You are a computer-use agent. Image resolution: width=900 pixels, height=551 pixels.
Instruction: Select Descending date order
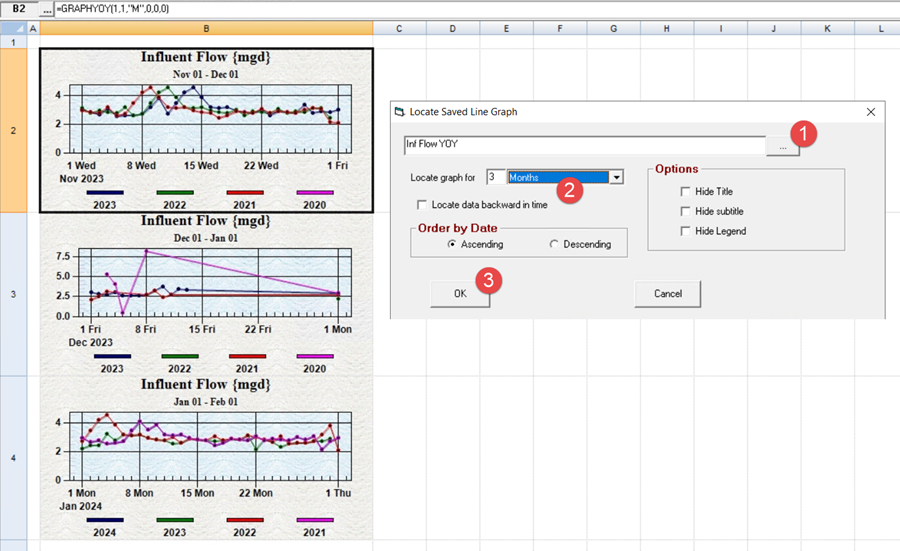click(554, 244)
